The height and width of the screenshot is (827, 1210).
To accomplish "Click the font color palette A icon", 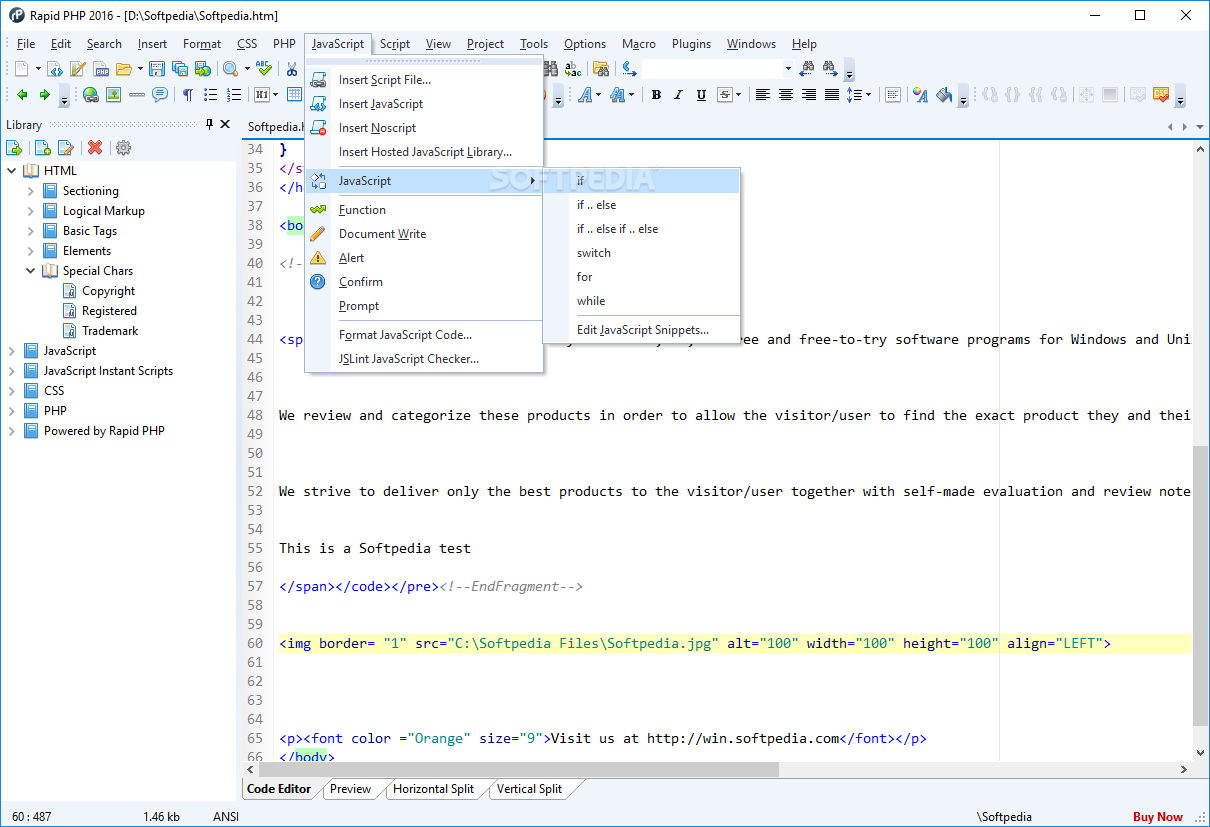I will click(919, 95).
